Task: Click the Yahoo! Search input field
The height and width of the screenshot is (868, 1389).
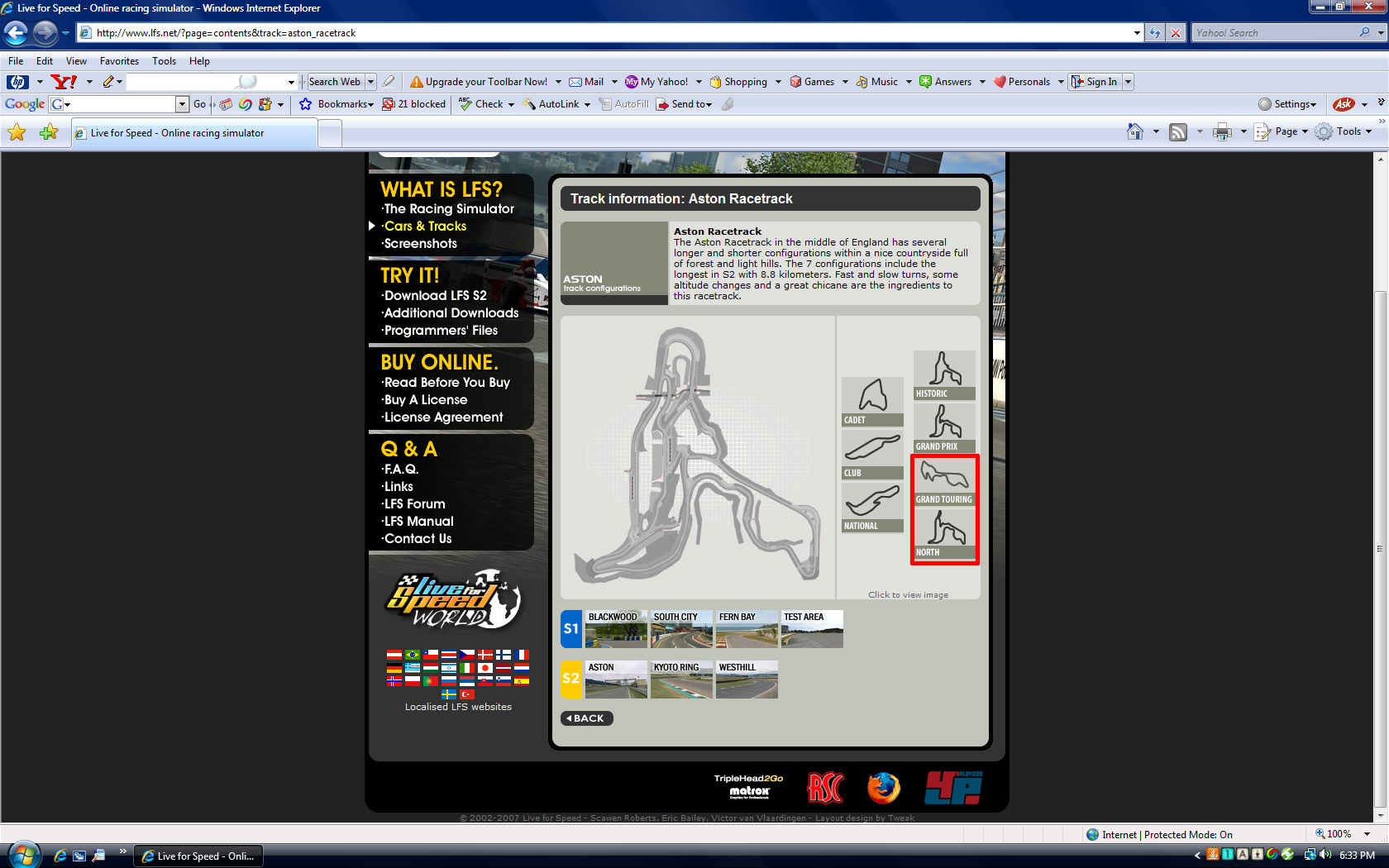Action: tap(1274, 33)
